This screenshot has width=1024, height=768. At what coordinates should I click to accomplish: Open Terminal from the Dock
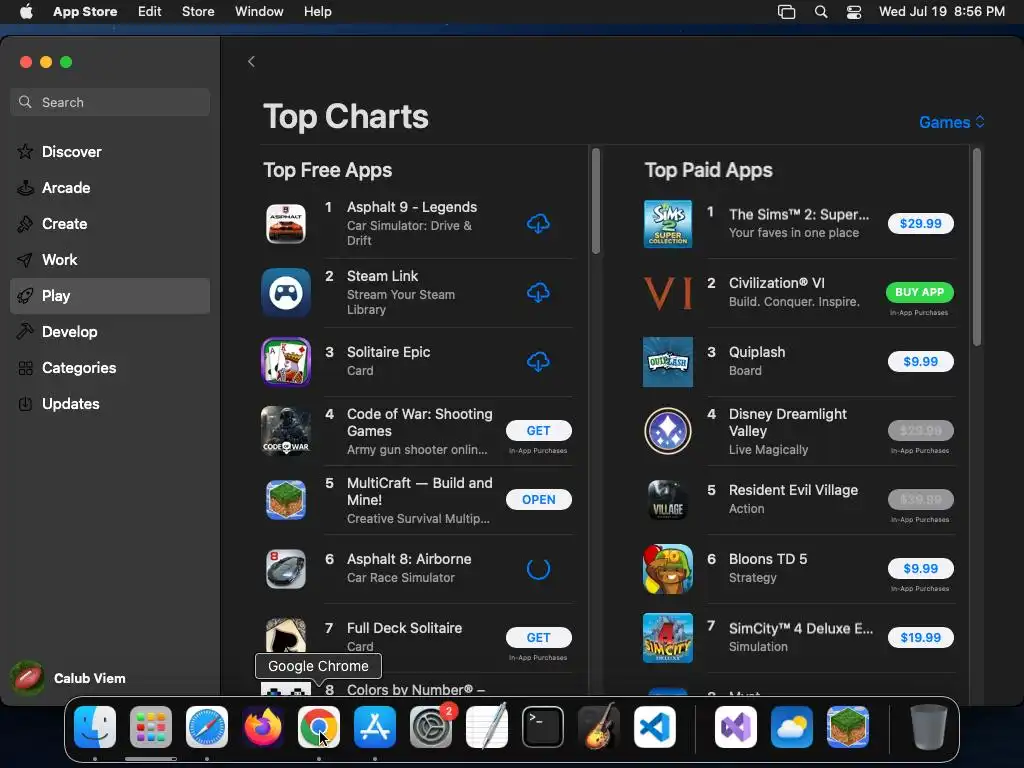click(x=543, y=726)
